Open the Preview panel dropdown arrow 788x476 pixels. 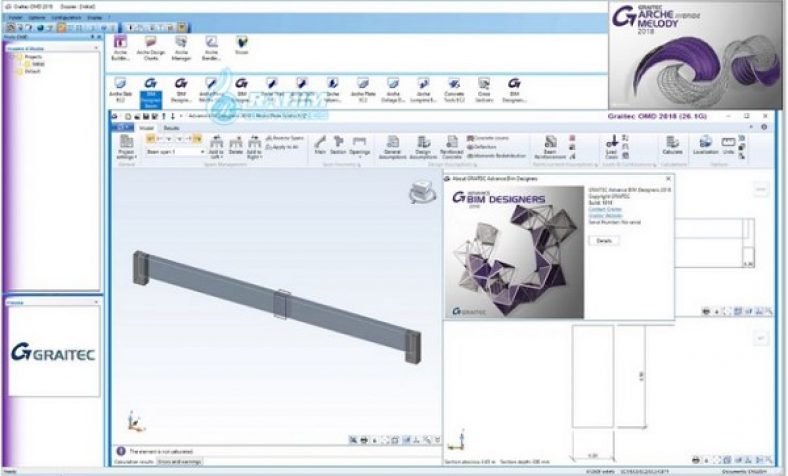(x=96, y=302)
